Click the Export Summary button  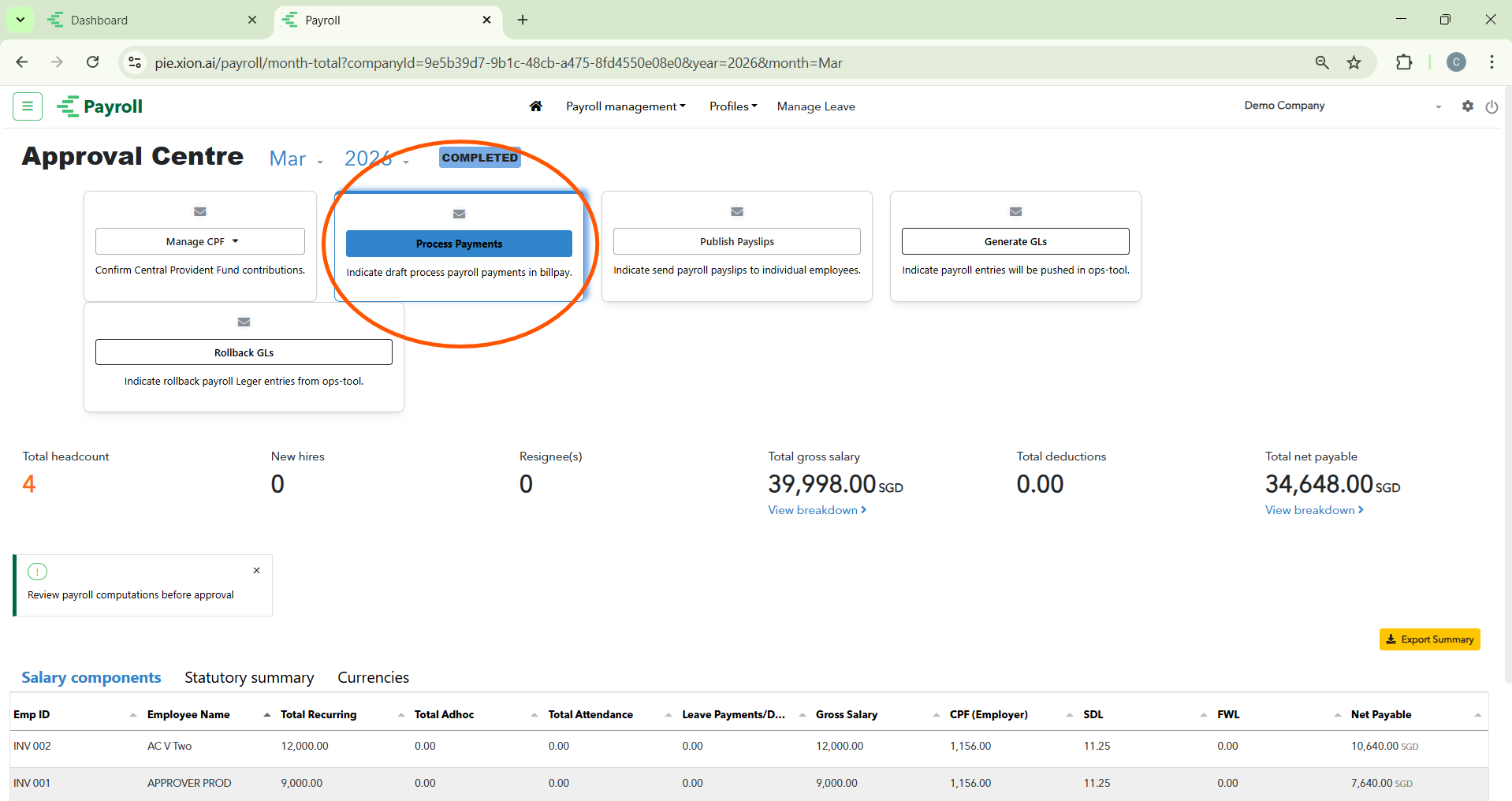(x=1429, y=639)
